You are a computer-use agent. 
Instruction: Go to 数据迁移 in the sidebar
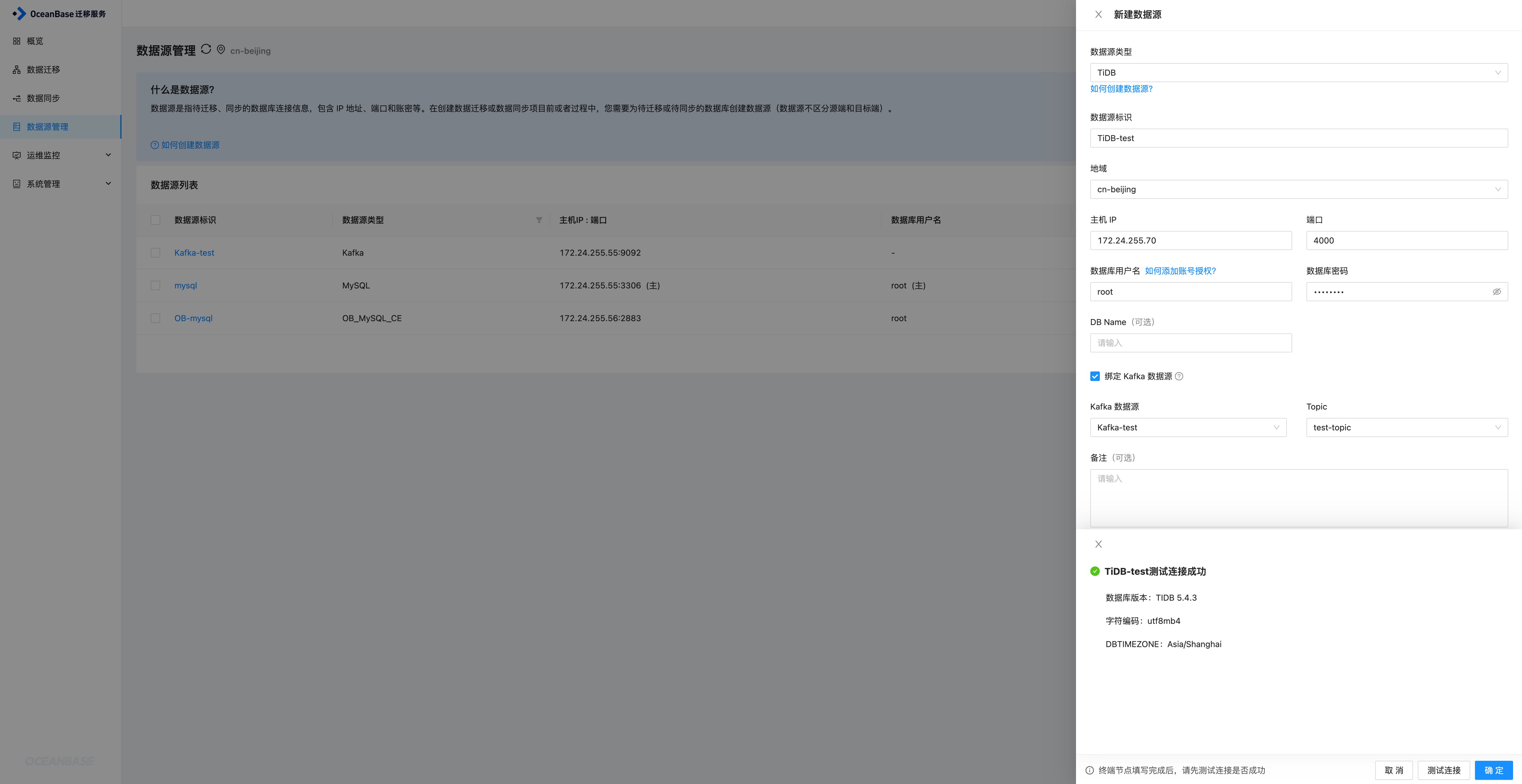click(x=43, y=70)
